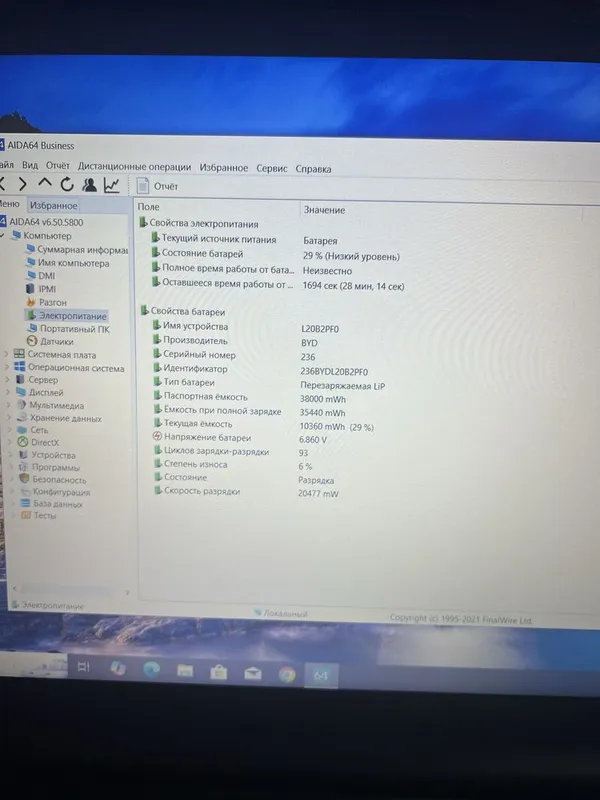The height and width of the screenshot is (800, 600).
Task: Select the Оставшееся время работы row
Action: (278, 285)
